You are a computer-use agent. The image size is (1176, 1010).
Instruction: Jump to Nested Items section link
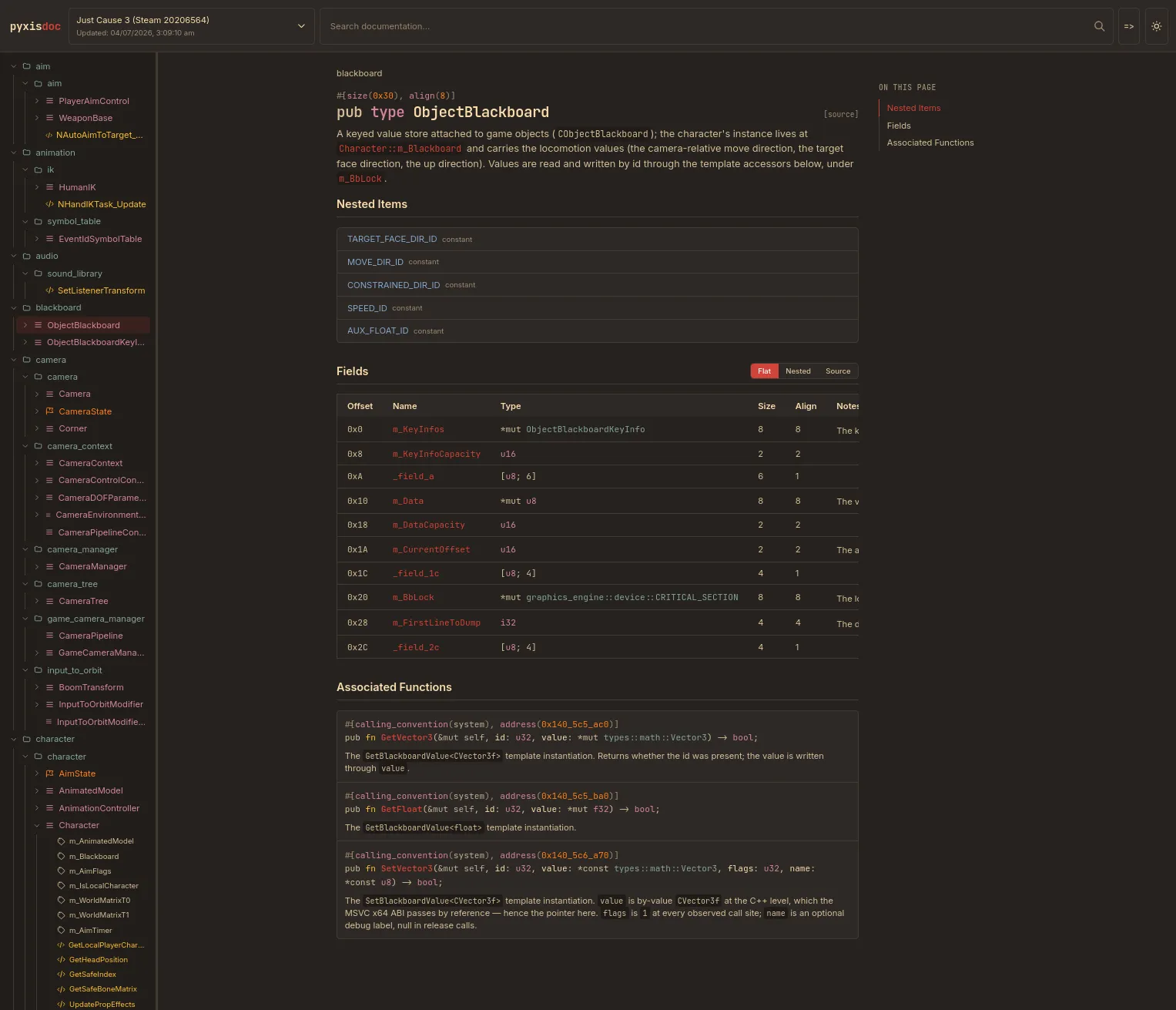tap(913, 108)
